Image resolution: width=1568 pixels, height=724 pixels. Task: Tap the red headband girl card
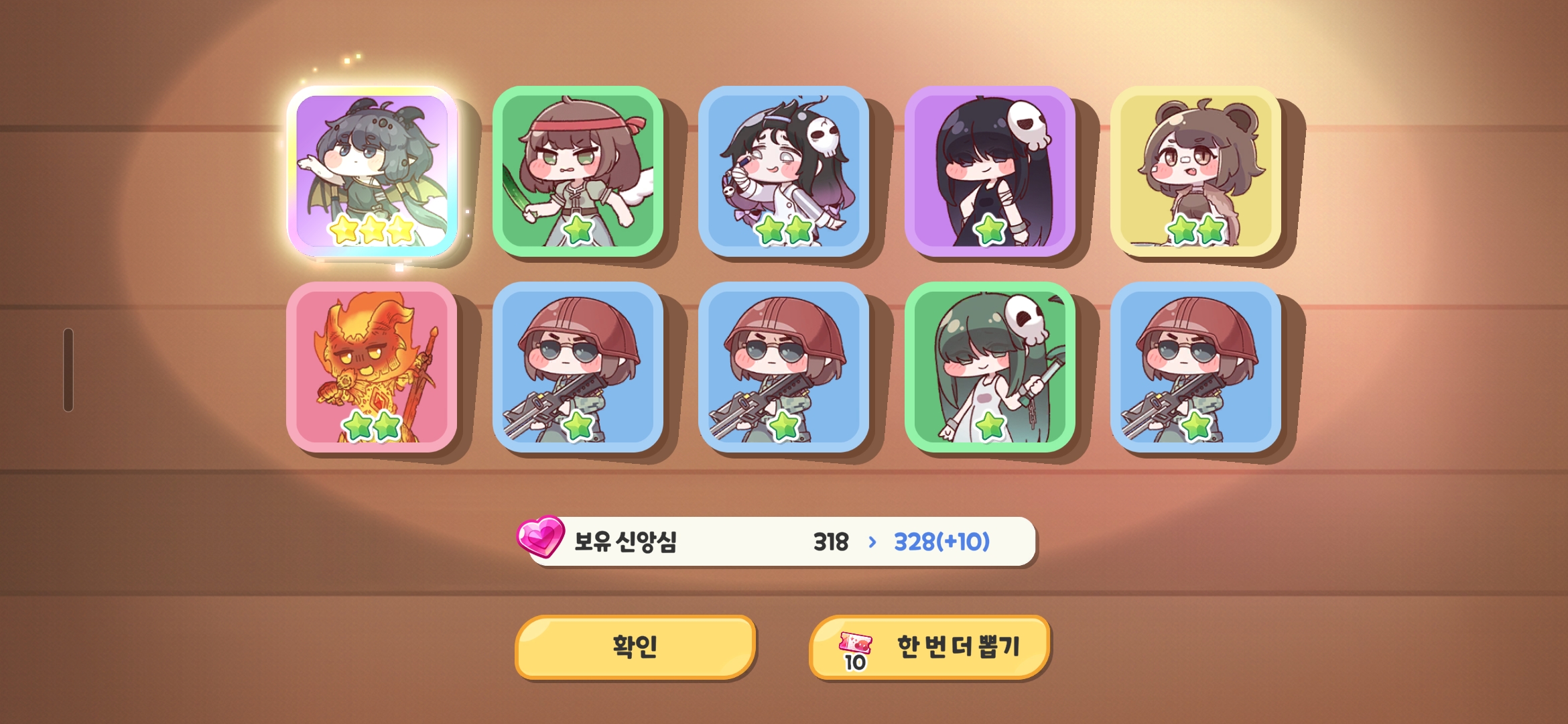click(578, 171)
